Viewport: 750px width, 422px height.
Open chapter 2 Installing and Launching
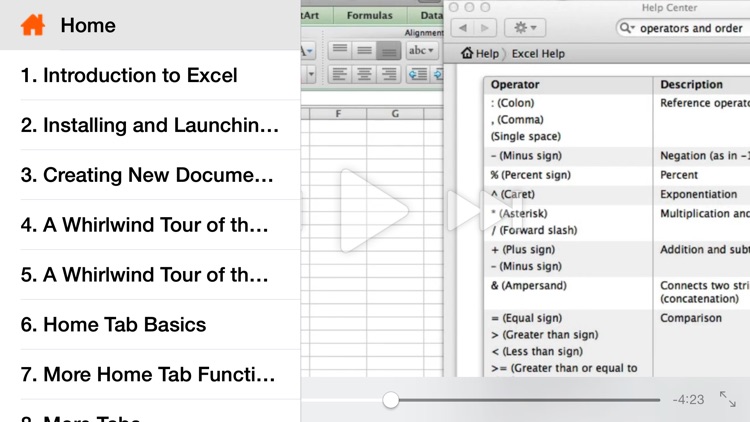(150, 125)
